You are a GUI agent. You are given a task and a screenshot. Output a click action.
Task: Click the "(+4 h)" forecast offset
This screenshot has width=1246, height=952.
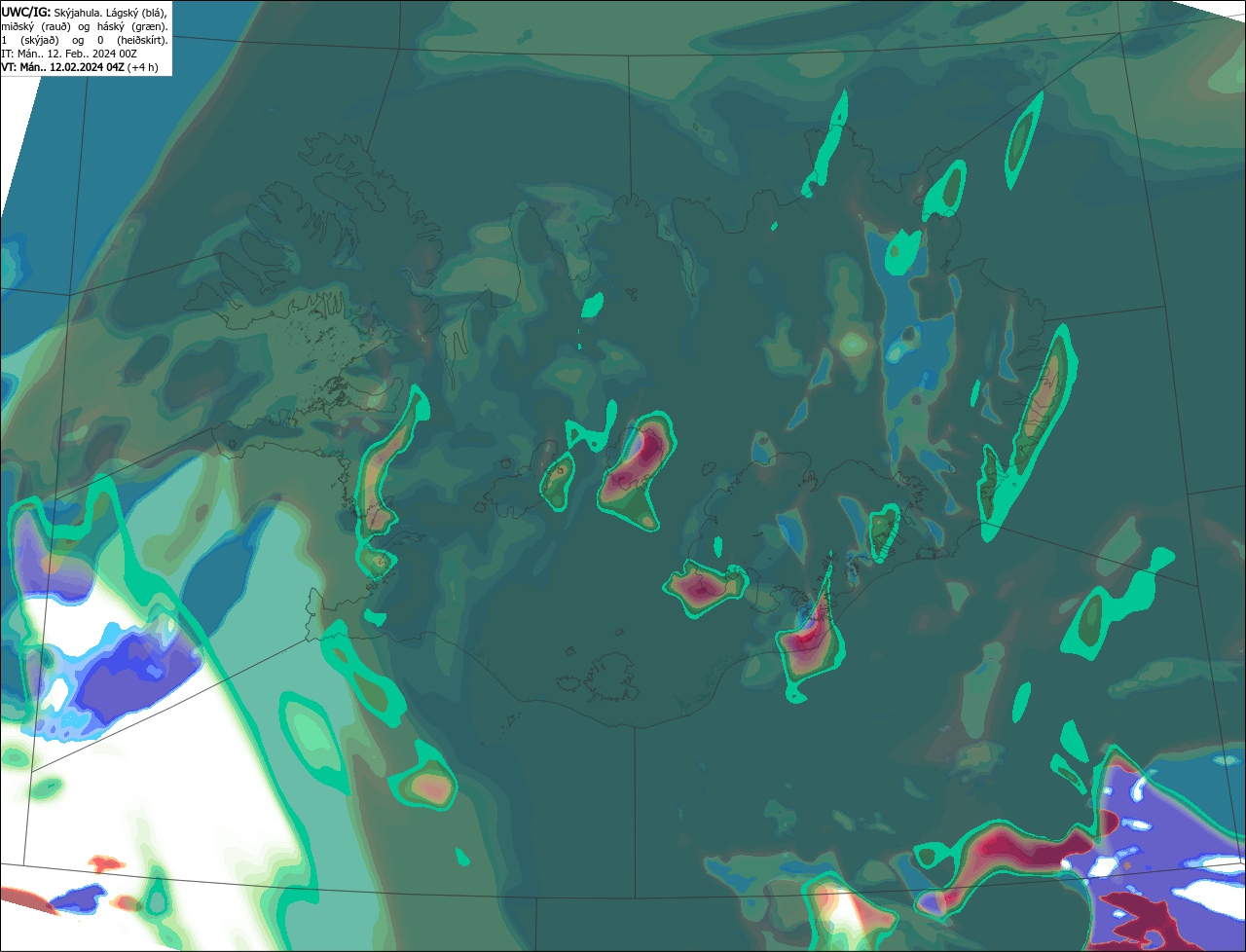click(142, 67)
